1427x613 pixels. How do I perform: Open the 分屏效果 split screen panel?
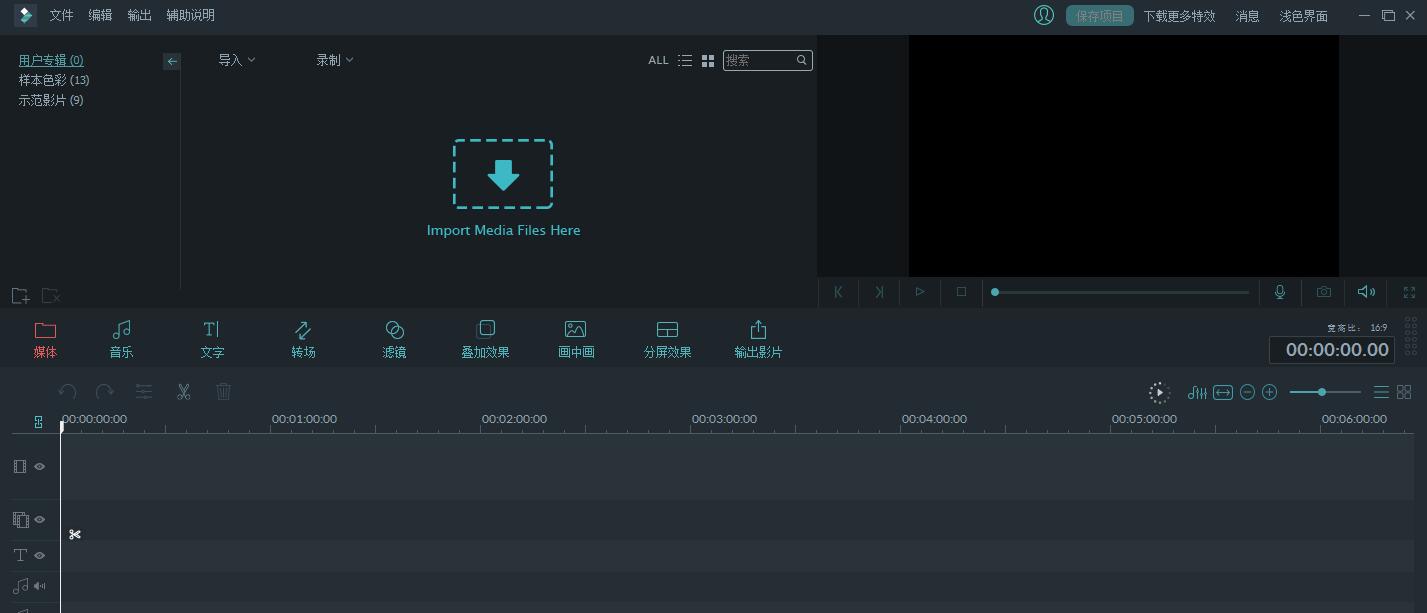[667, 338]
